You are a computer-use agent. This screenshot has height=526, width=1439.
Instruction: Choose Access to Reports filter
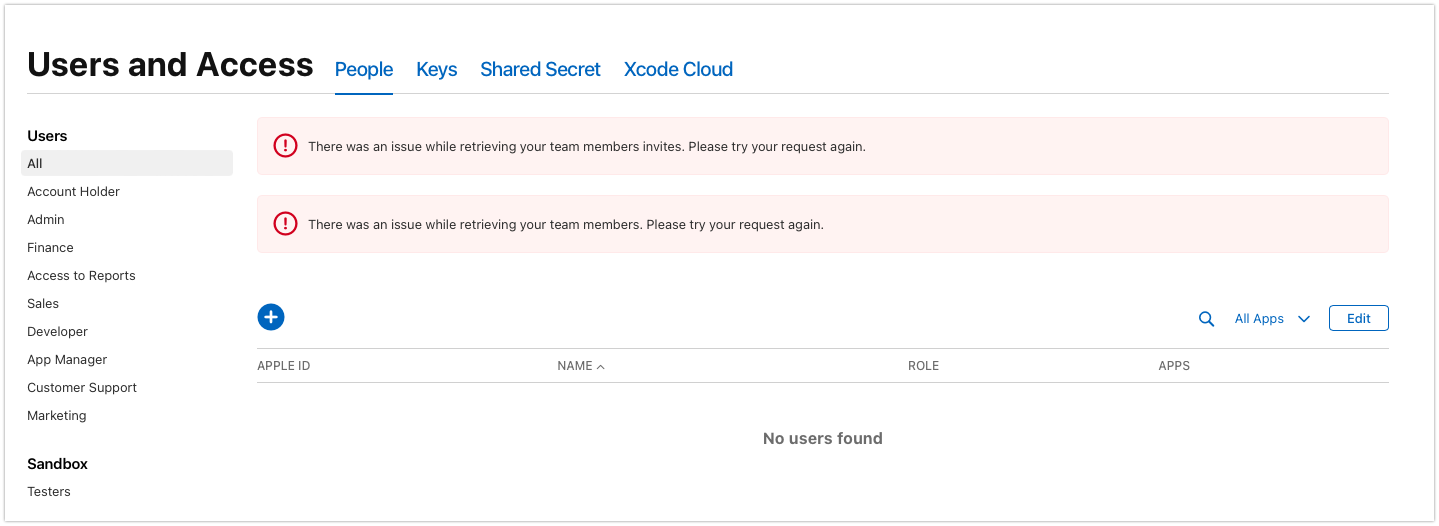tap(81, 275)
